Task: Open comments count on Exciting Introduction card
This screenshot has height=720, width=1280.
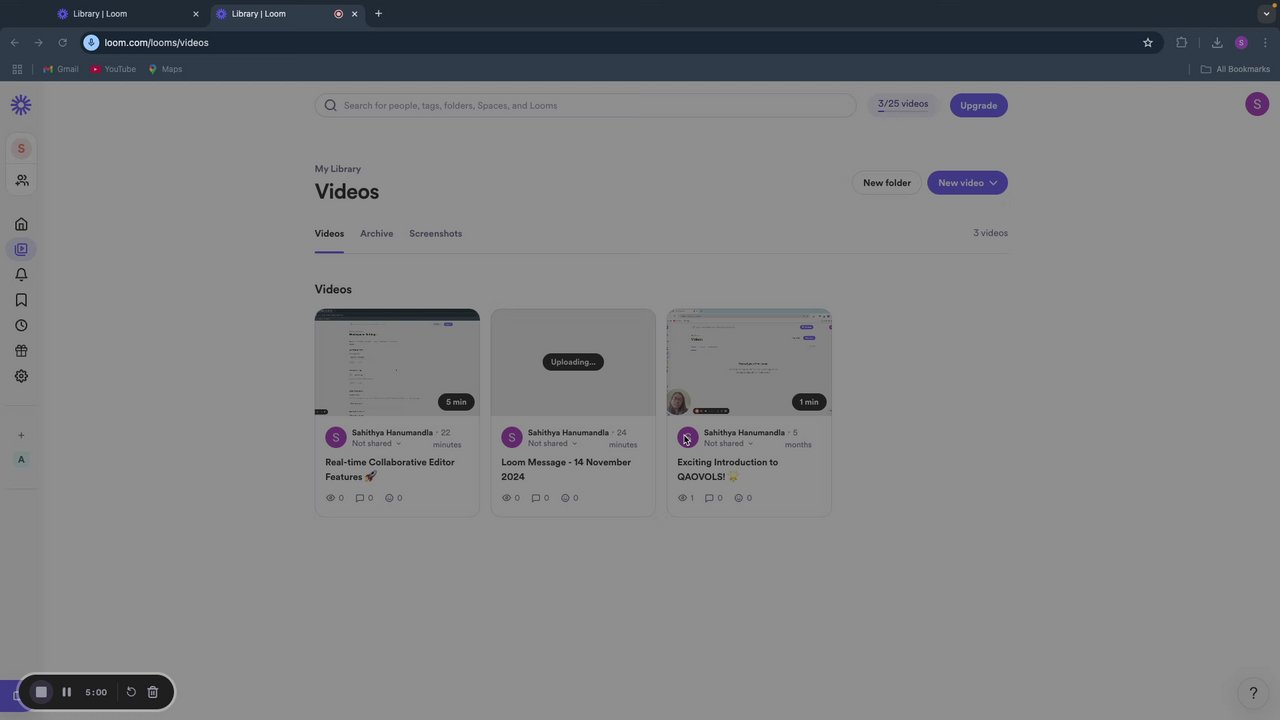Action: click(714, 498)
